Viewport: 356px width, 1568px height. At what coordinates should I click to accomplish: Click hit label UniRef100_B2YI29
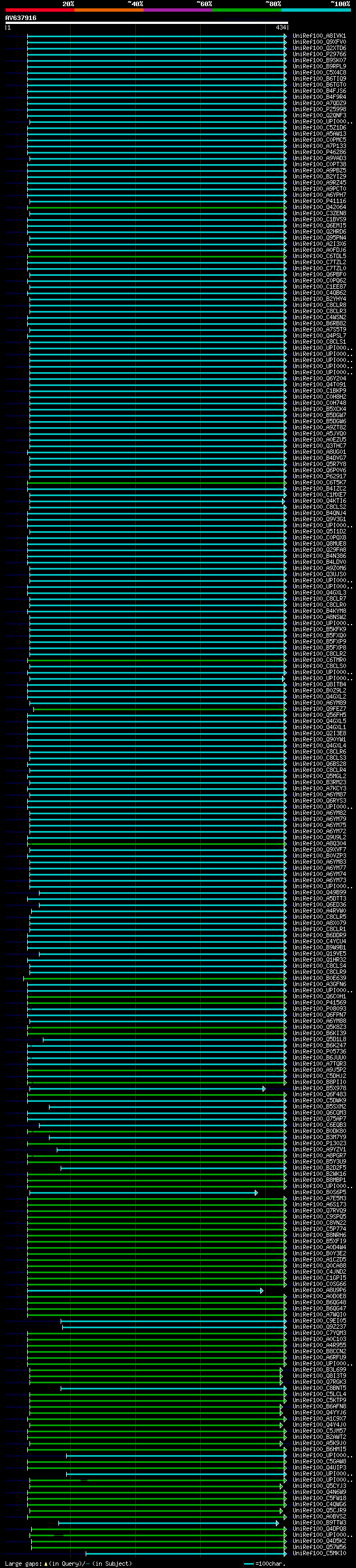(319, 176)
